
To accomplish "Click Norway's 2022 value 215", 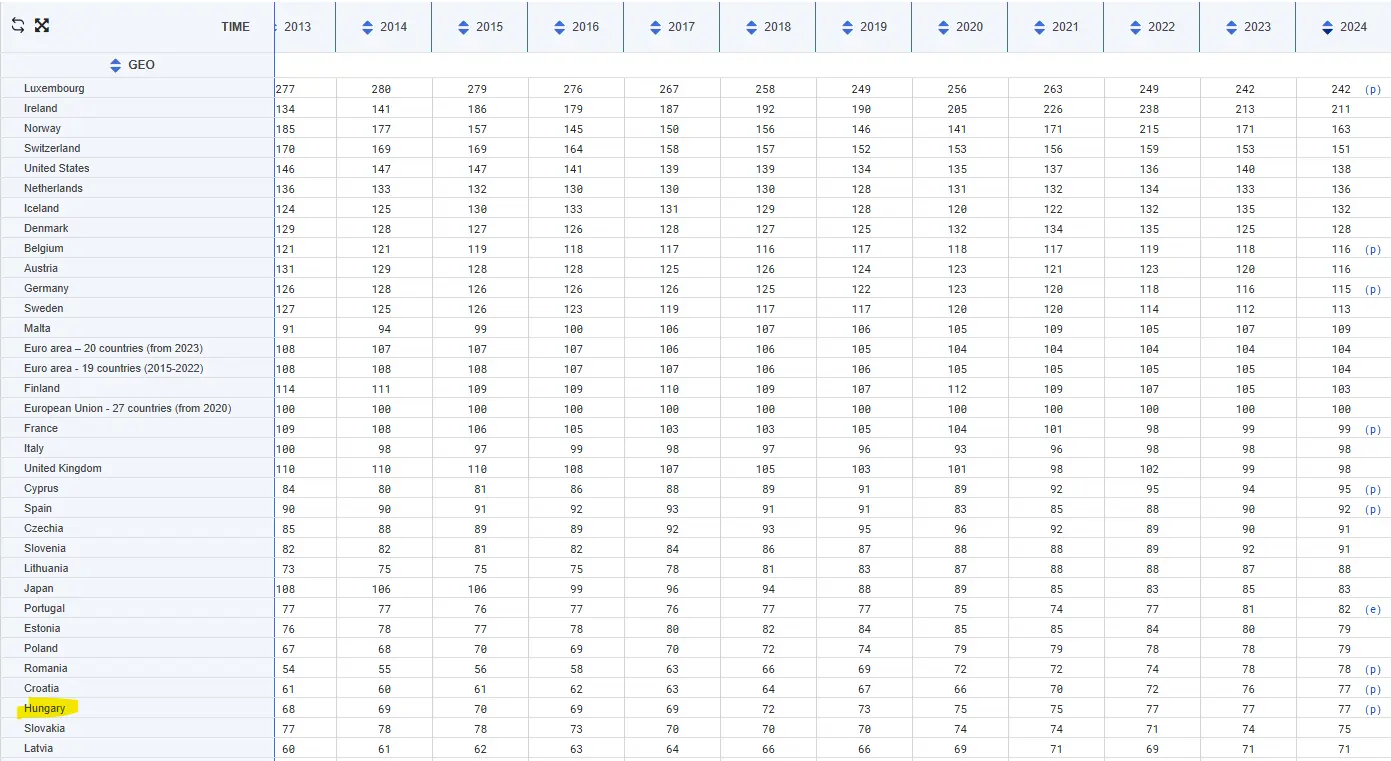I will tap(1149, 129).
